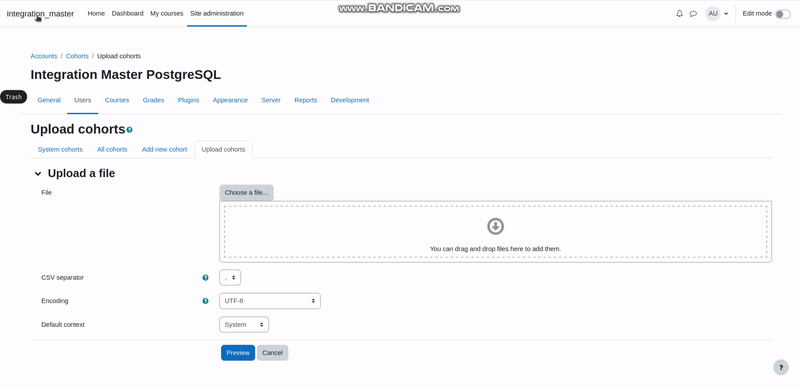Switch to the Grades admin tab
800x388 pixels.
(153, 100)
